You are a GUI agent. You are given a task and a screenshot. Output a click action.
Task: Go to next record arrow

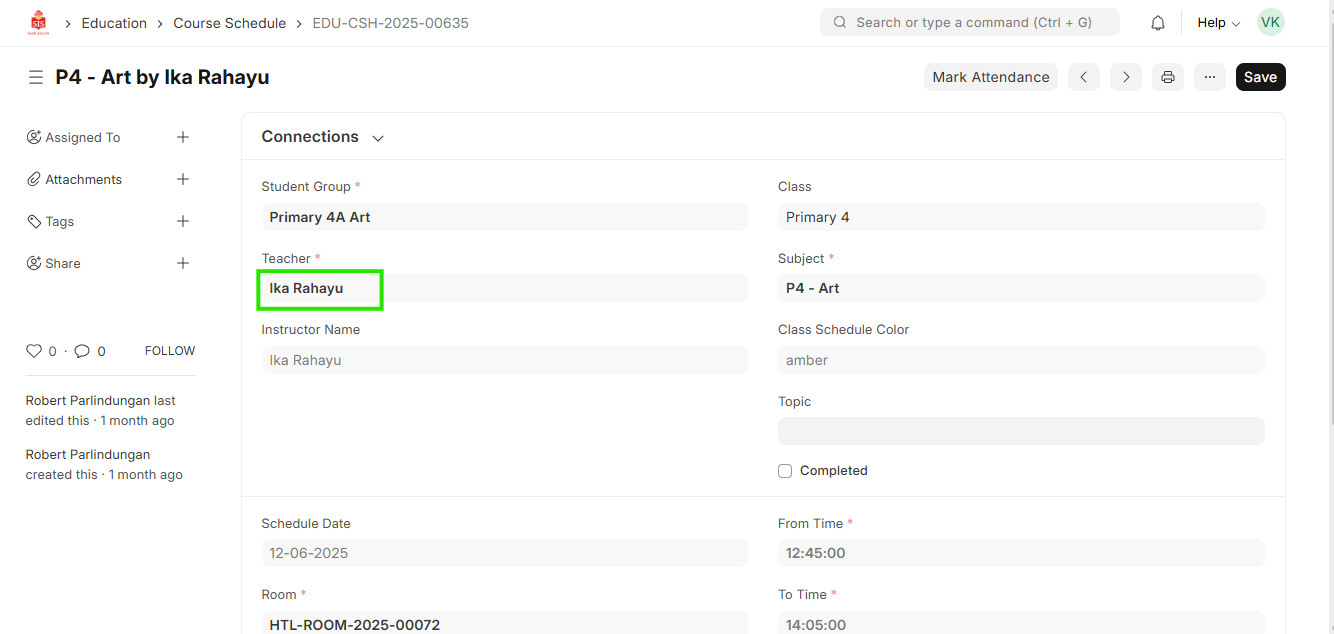pos(1125,77)
